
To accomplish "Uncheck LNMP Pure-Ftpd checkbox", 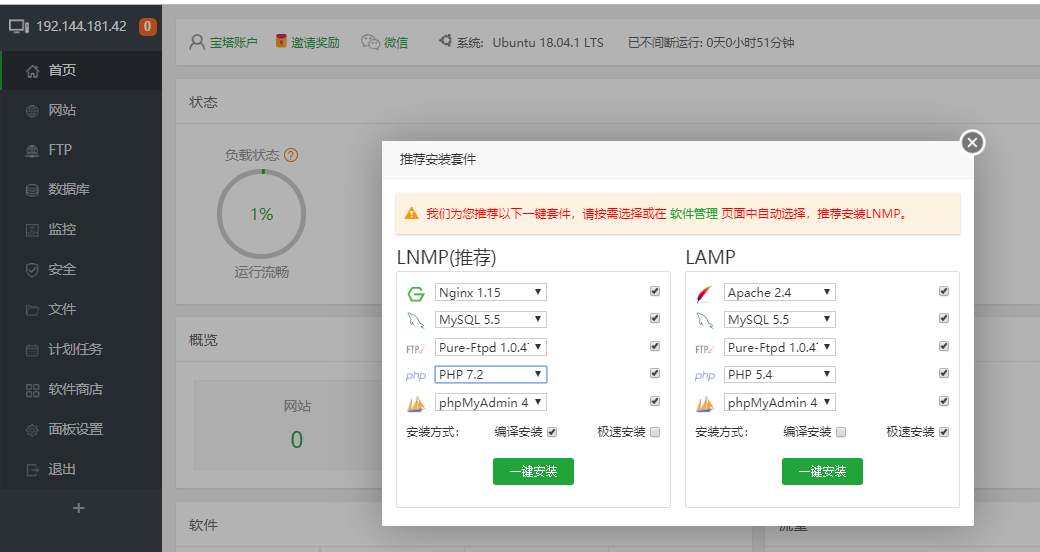I will pyautogui.click(x=655, y=346).
